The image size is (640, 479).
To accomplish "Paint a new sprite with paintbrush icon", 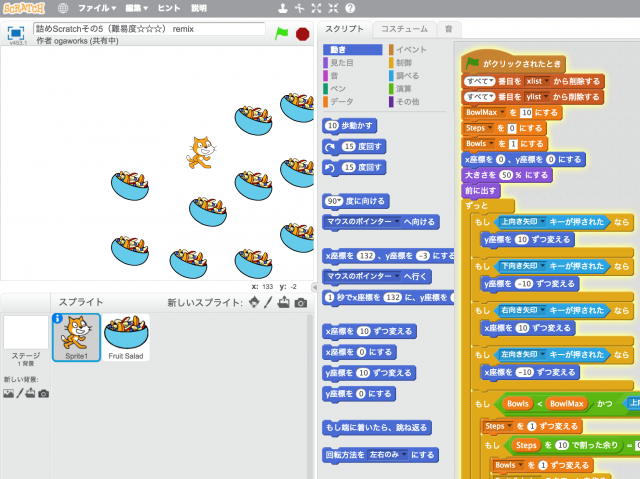I will pyautogui.click(x=268, y=302).
